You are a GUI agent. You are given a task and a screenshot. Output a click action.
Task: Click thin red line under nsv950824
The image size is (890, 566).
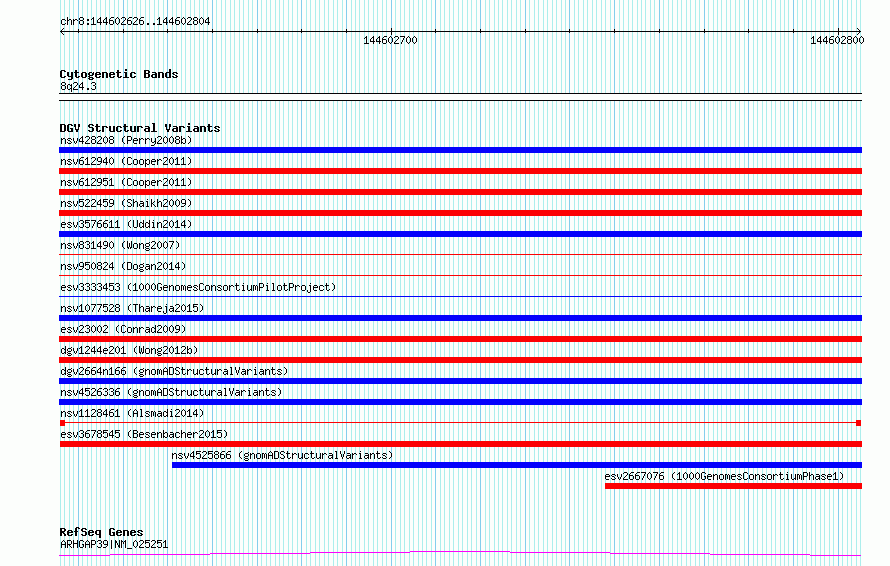tap(460, 275)
